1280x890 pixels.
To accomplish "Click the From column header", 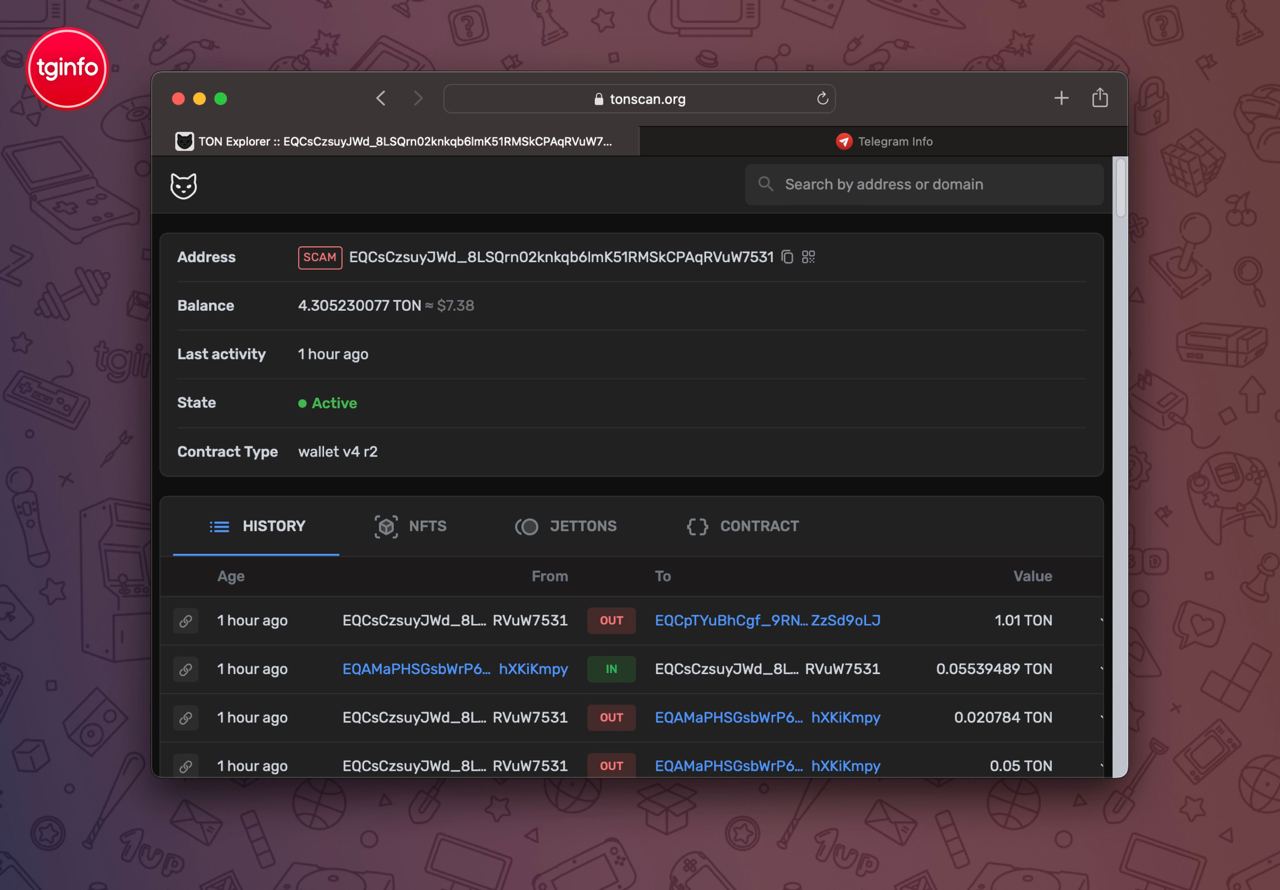I will click(x=550, y=576).
